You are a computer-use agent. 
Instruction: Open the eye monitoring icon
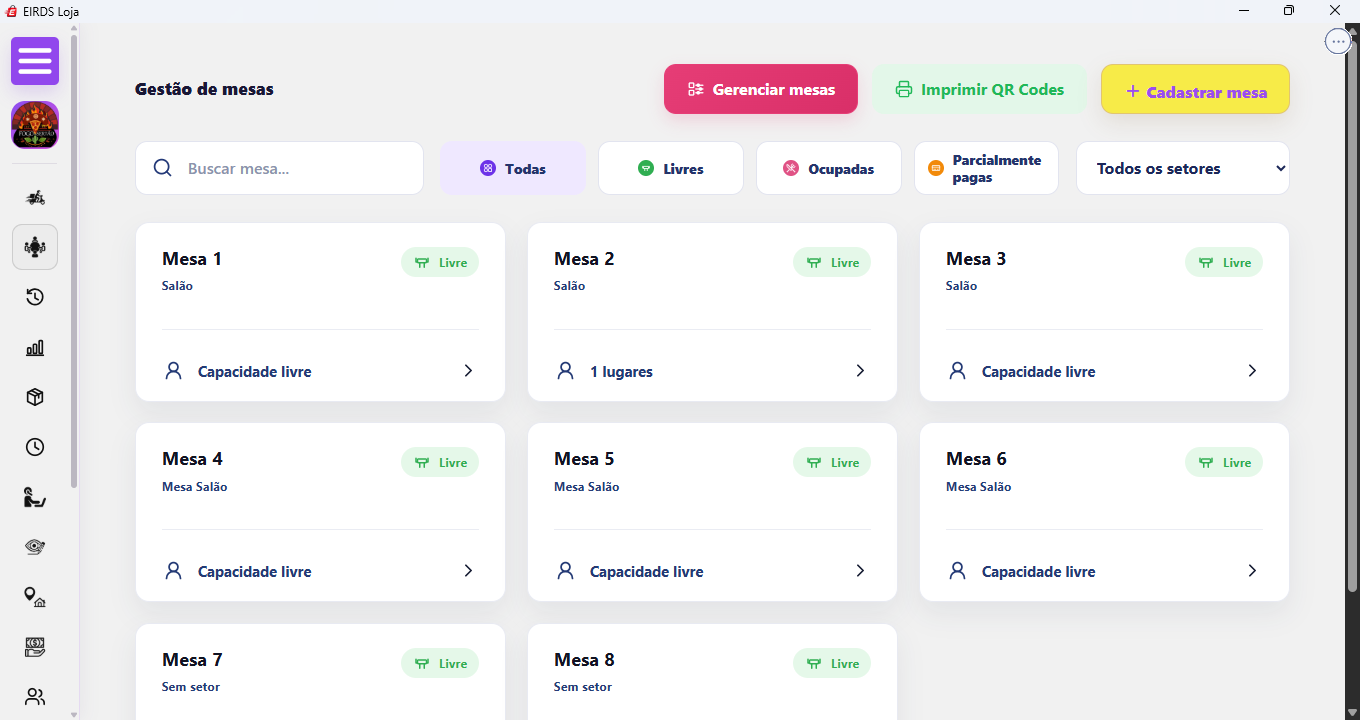[x=35, y=547]
